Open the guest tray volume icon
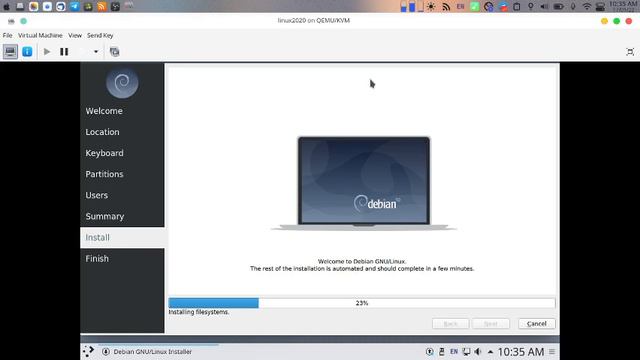This screenshot has width=640, height=360. [x=478, y=351]
